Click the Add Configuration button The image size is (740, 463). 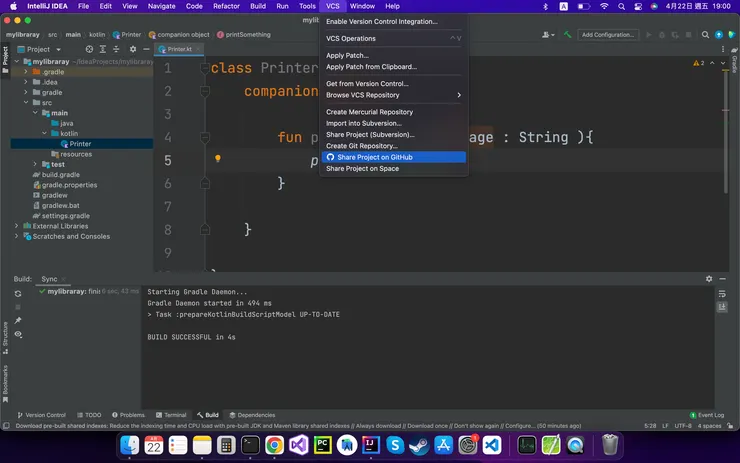click(x=608, y=34)
